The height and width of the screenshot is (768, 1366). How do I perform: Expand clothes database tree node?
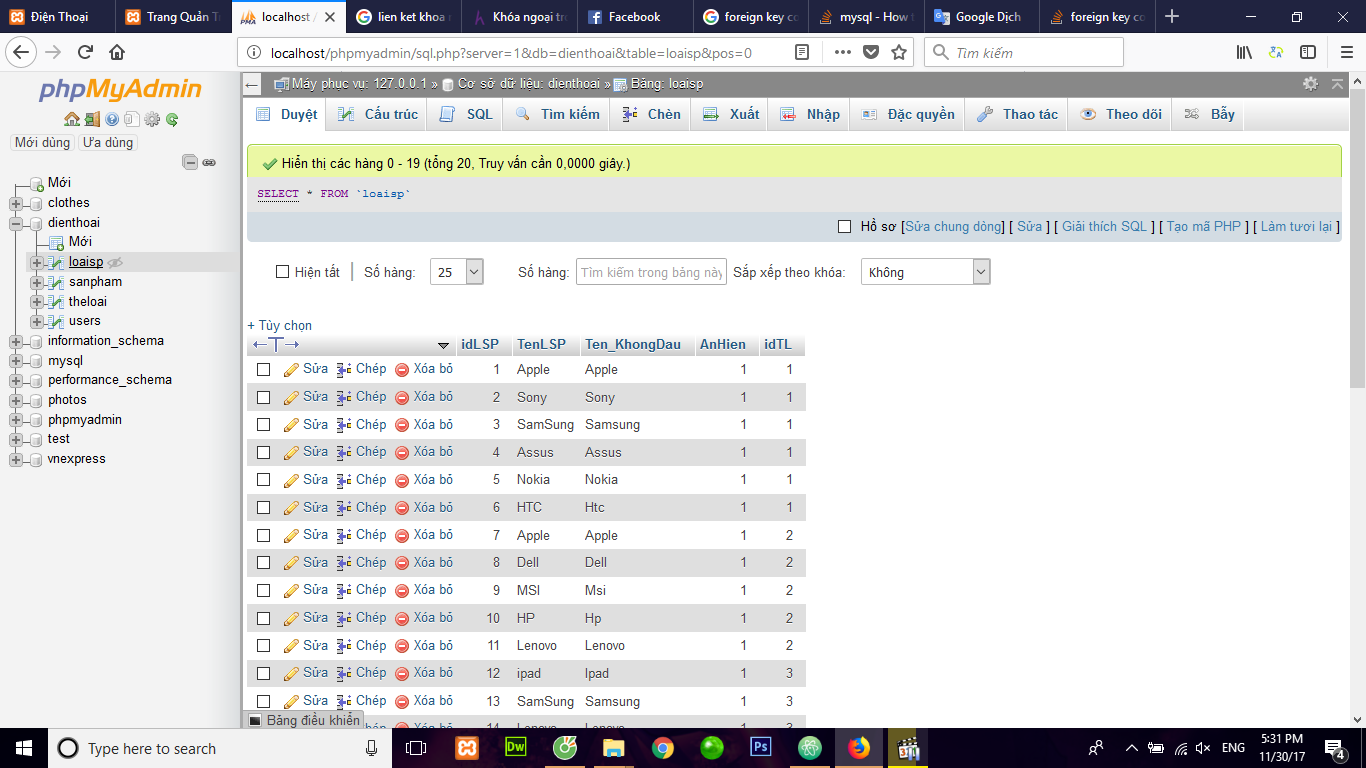click(16, 203)
